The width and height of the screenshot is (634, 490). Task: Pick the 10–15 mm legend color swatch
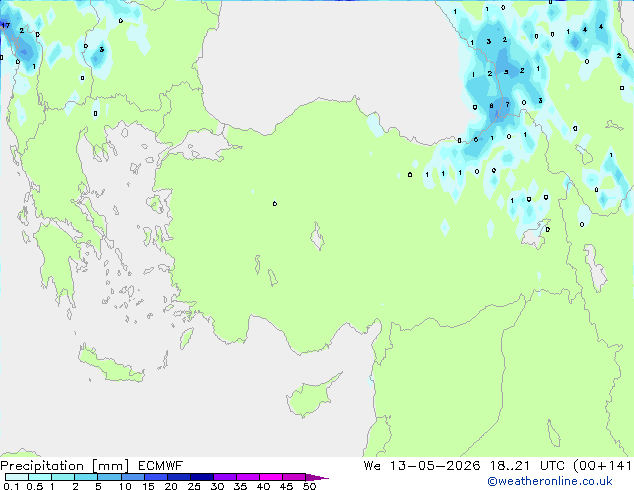132,477
